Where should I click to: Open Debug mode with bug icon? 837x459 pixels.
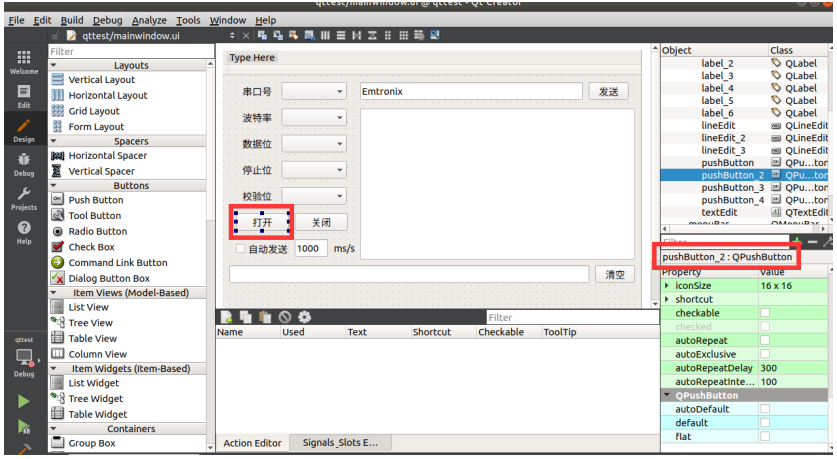pyautogui.click(x=23, y=164)
